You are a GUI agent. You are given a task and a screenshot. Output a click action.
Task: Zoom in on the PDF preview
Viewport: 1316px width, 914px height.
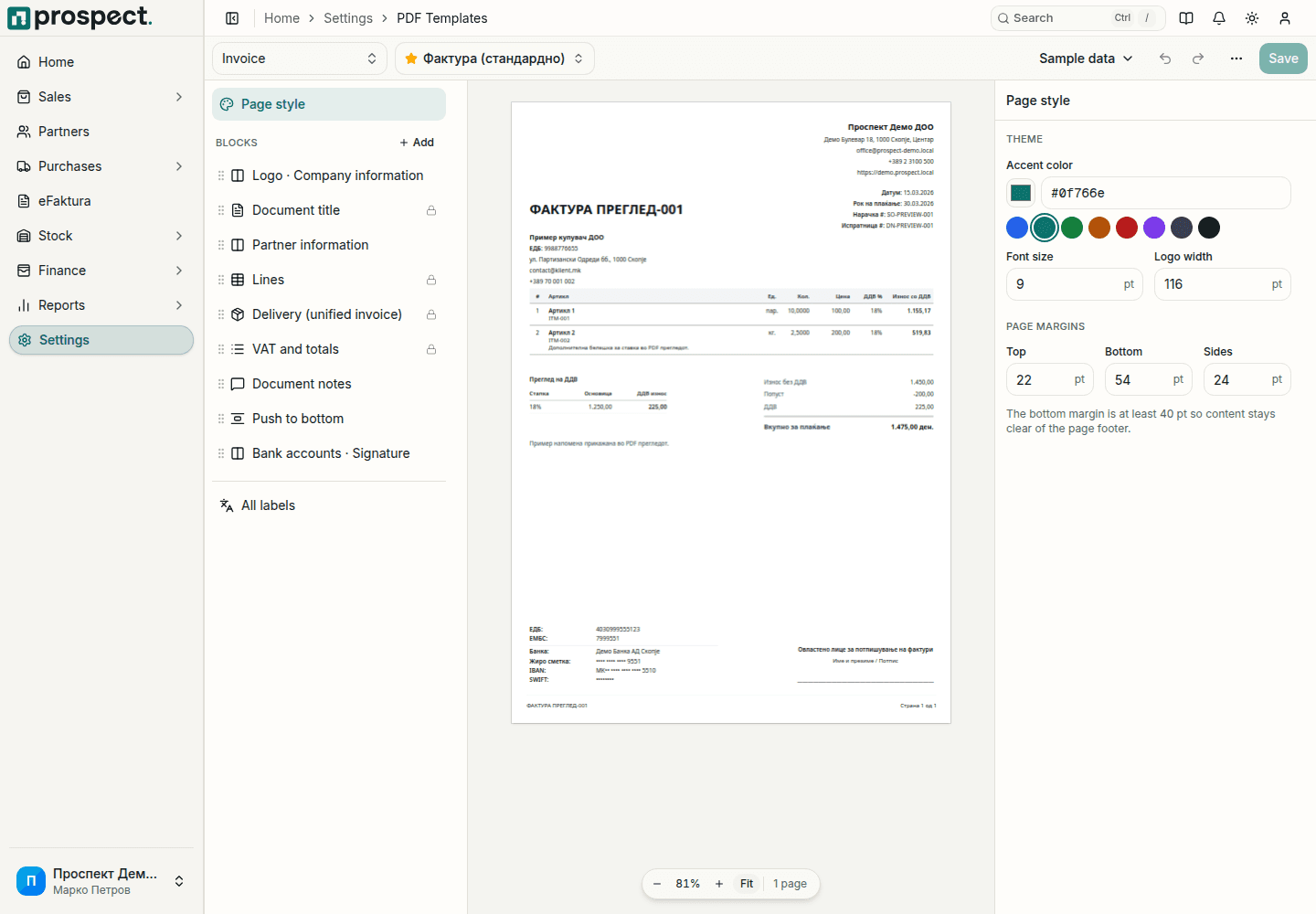719,884
